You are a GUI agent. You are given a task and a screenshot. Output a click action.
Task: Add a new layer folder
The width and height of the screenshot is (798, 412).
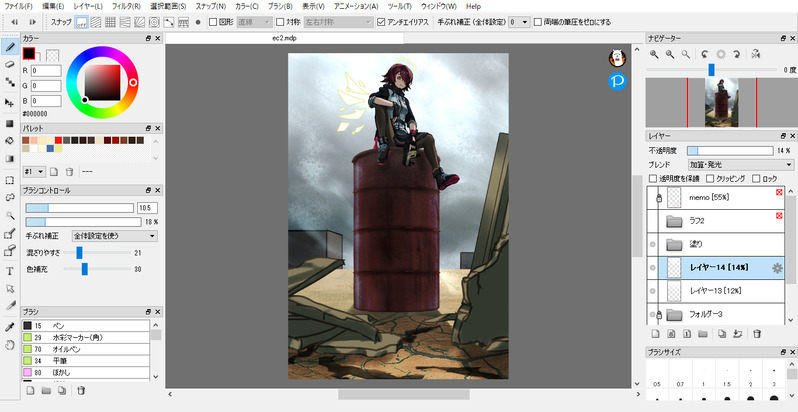(702, 334)
